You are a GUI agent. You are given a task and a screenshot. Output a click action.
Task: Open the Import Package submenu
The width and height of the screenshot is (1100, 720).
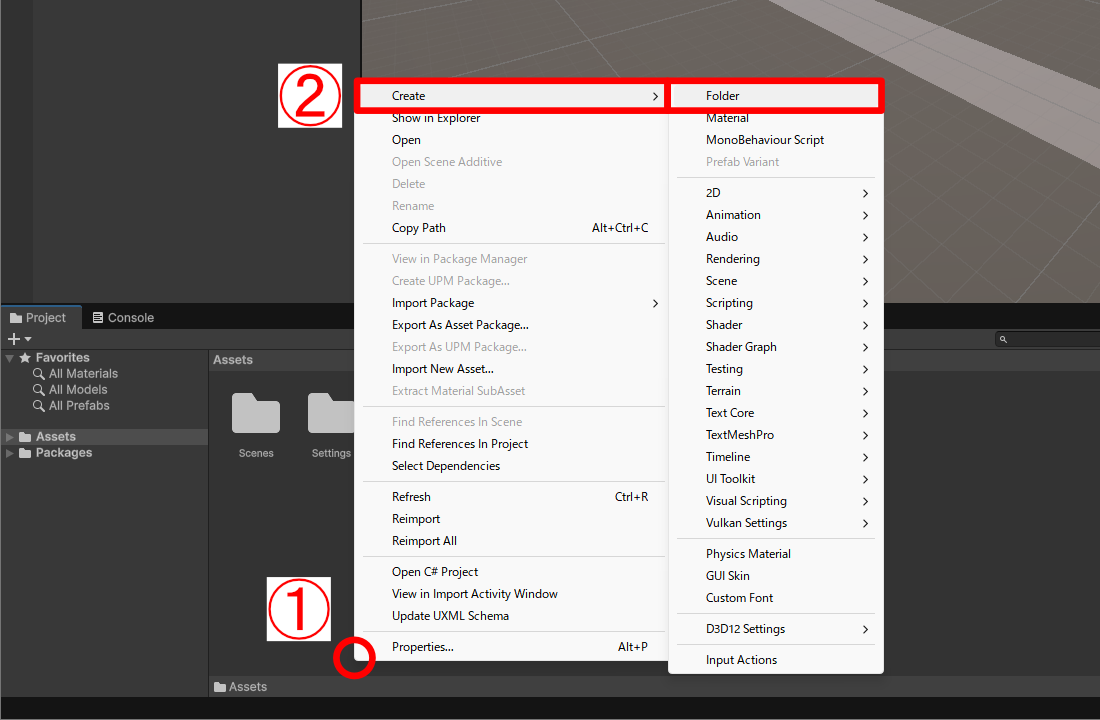point(433,303)
